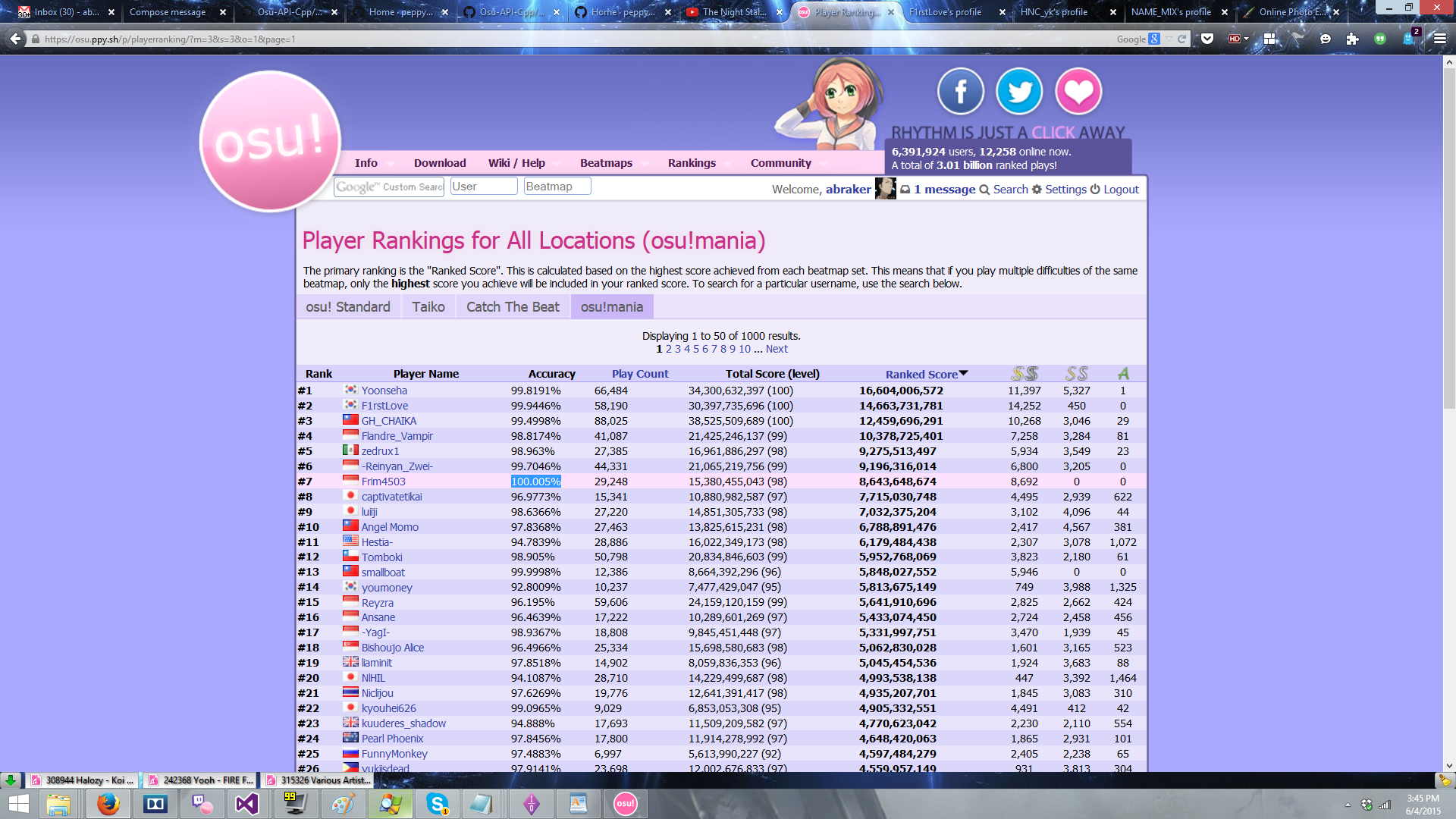Open Visual Studio from taskbar
This screenshot has width=1456, height=819.
[x=247, y=804]
